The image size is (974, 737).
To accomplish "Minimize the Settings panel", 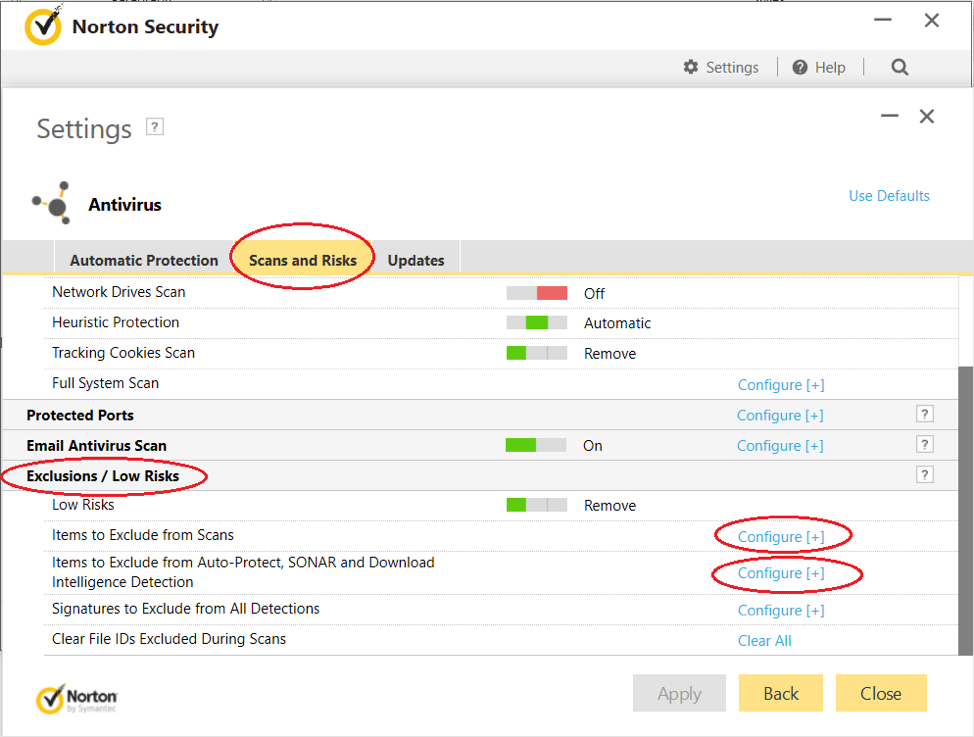I will 890,116.
